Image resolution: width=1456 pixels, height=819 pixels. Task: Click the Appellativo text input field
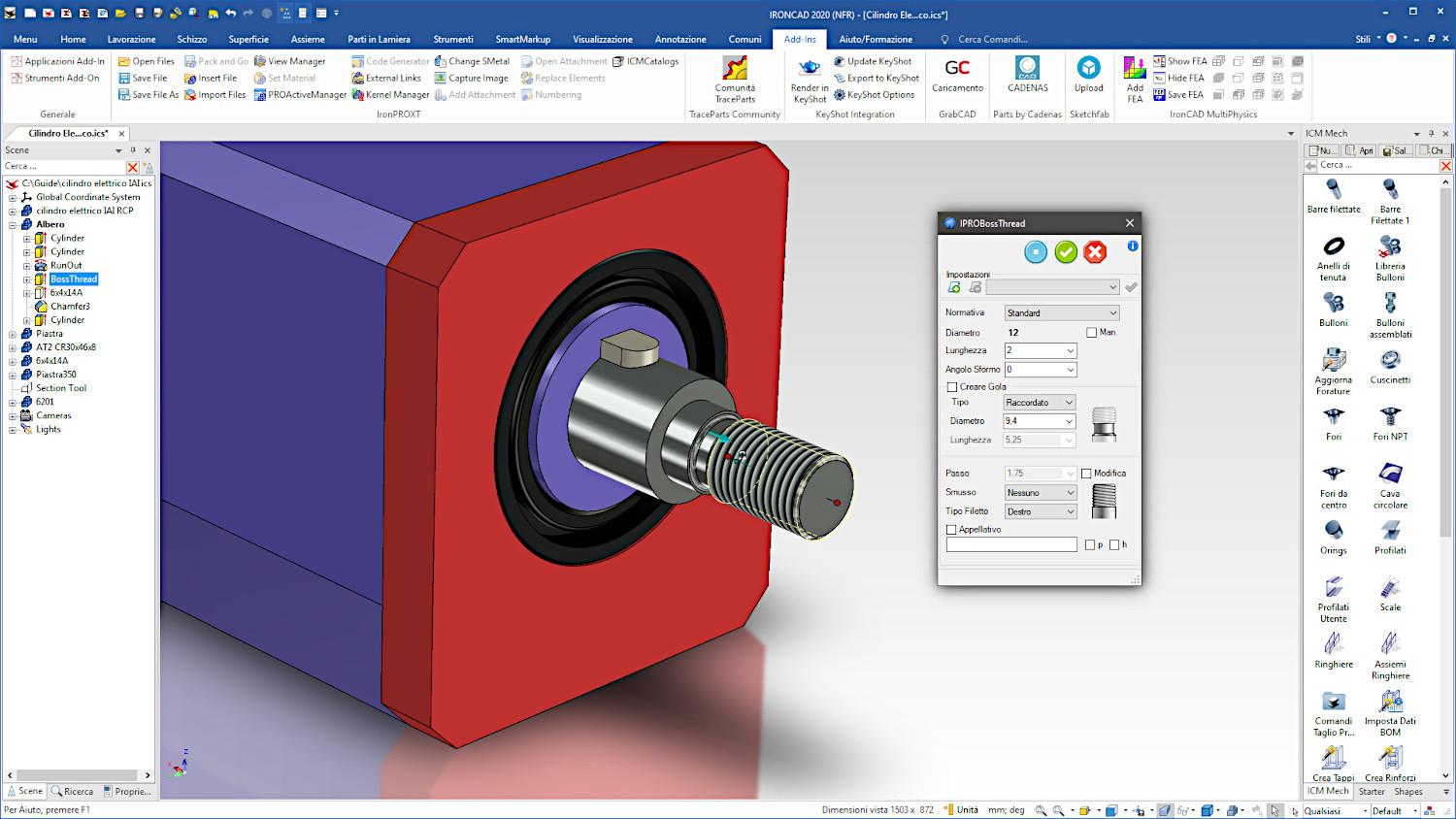pos(1011,545)
